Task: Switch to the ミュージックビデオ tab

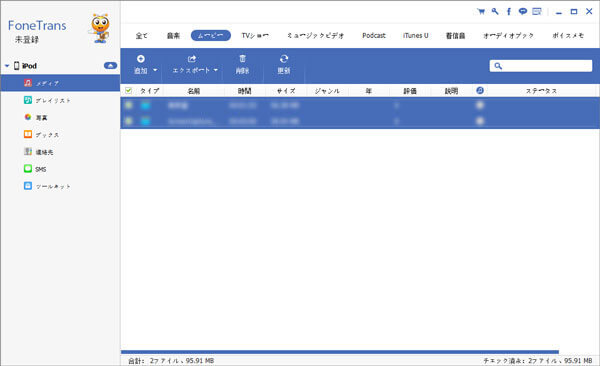Action: [316, 36]
